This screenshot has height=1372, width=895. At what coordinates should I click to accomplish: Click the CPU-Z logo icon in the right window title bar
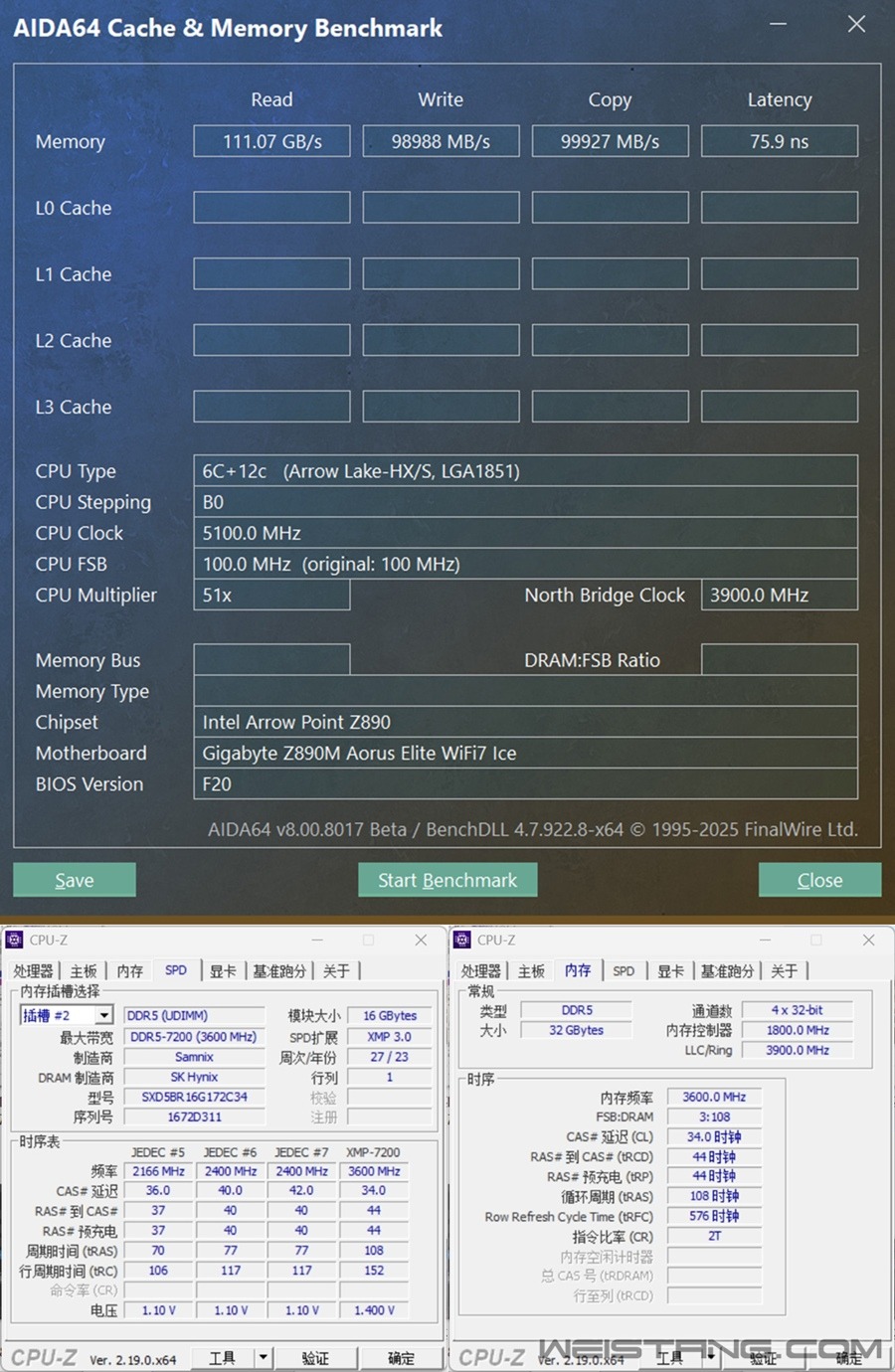point(461,940)
